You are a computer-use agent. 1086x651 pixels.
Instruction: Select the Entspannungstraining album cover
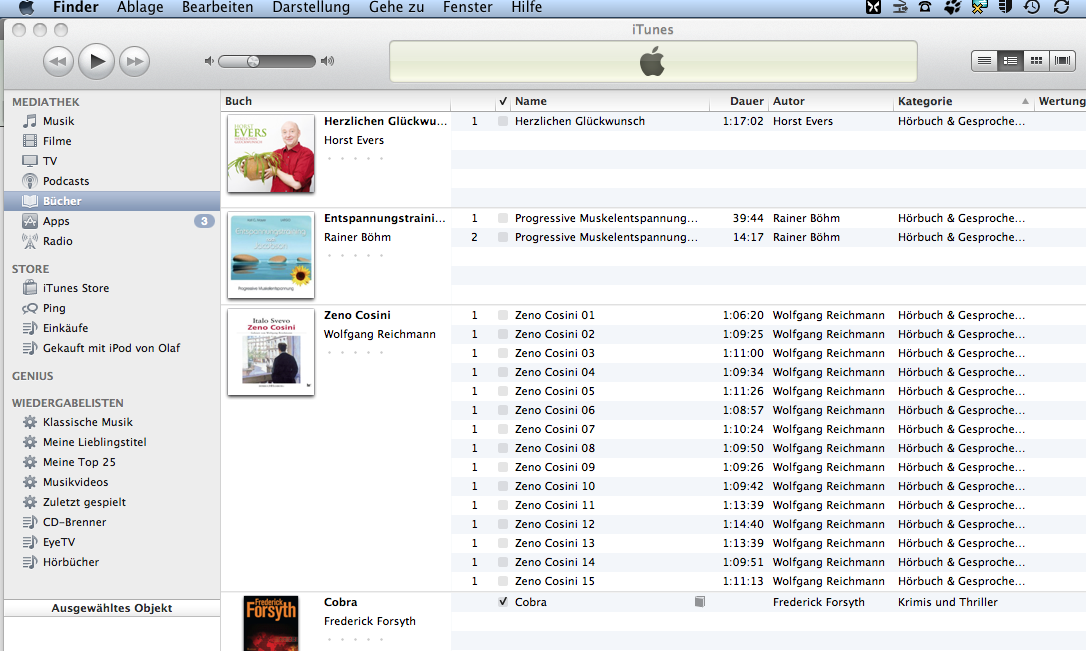pyautogui.click(x=271, y=255)
